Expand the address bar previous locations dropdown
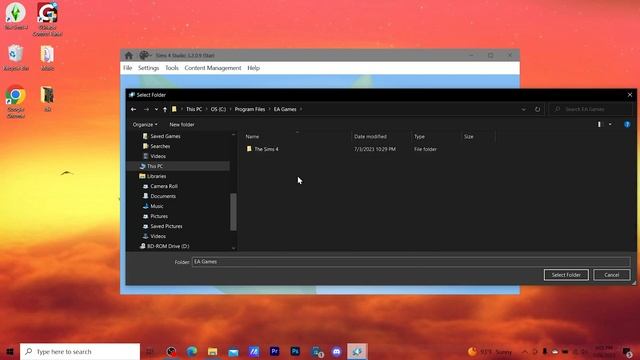Viewport: 640px width, 360px height. pos(524,109)
